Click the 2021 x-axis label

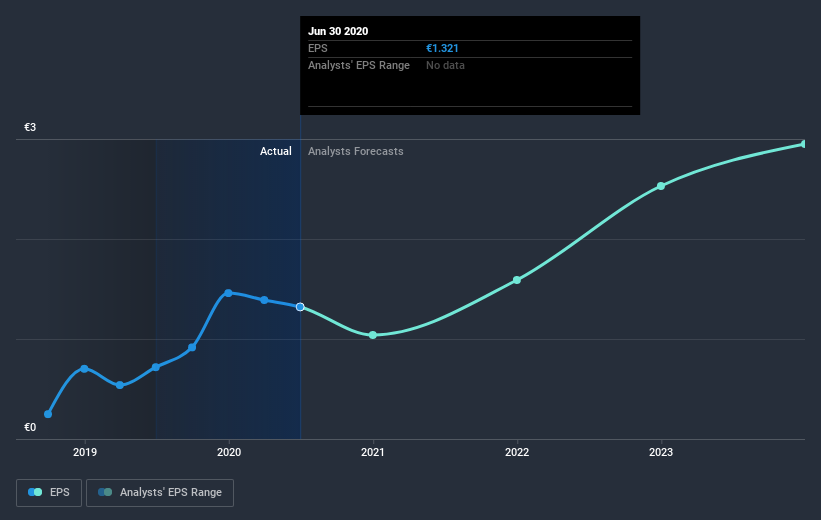pyautogui.click(x=373, y=452)
